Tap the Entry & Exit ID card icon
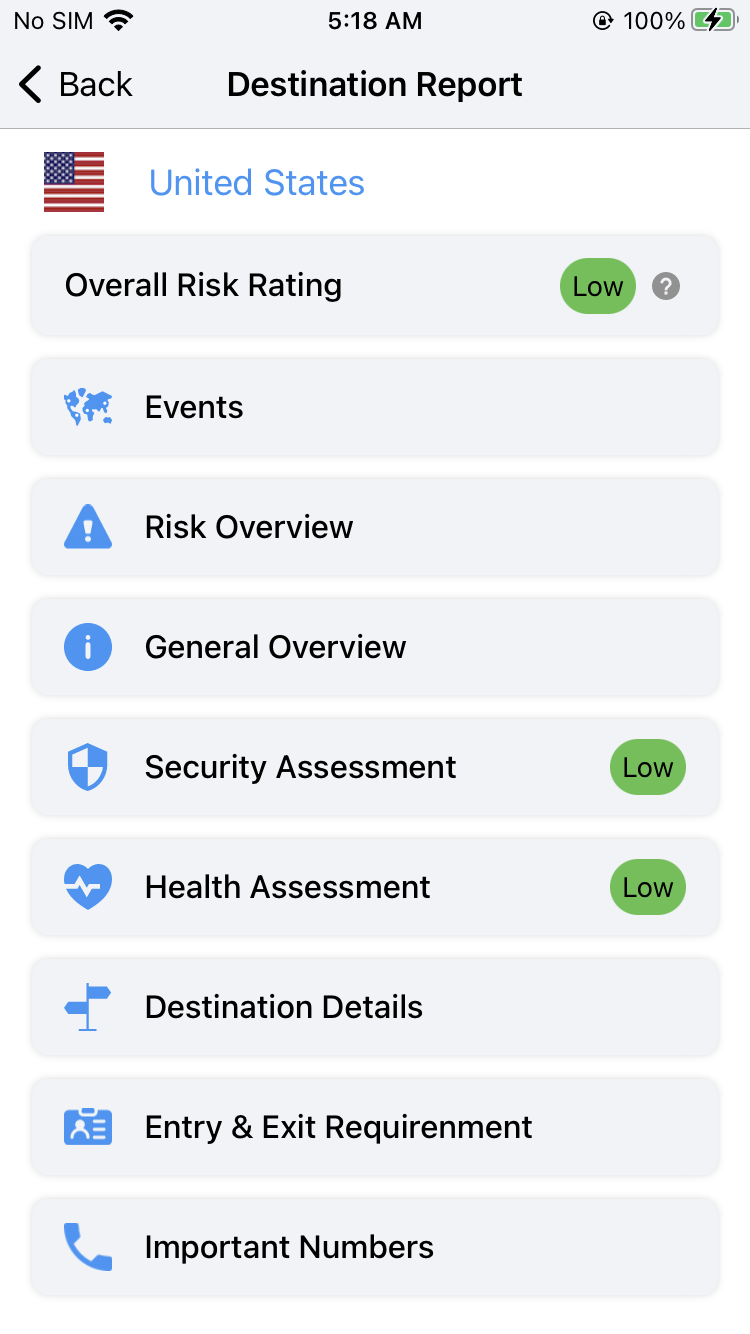 (x=88, y=1127)
